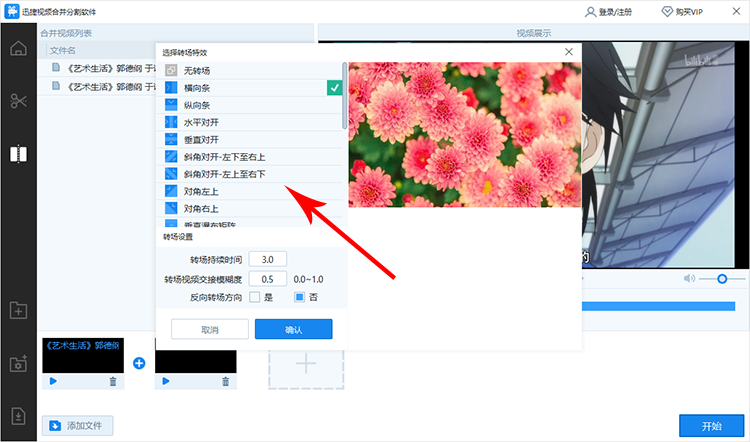This screenshot has height=442, width=750.
Task: Click the 开始 button
Action: pos(711,426)
